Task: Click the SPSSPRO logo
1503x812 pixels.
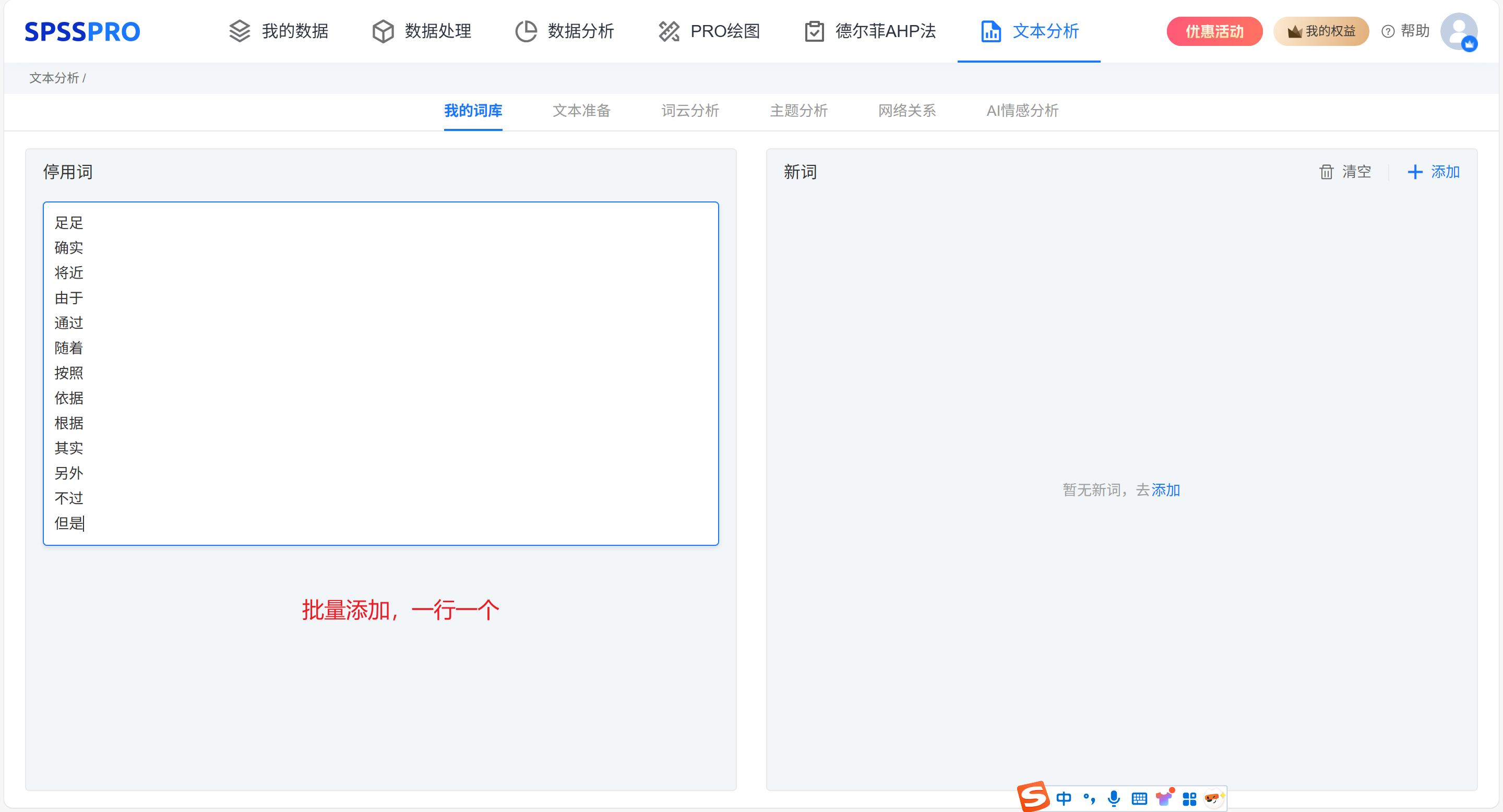Action: [82, 31]
